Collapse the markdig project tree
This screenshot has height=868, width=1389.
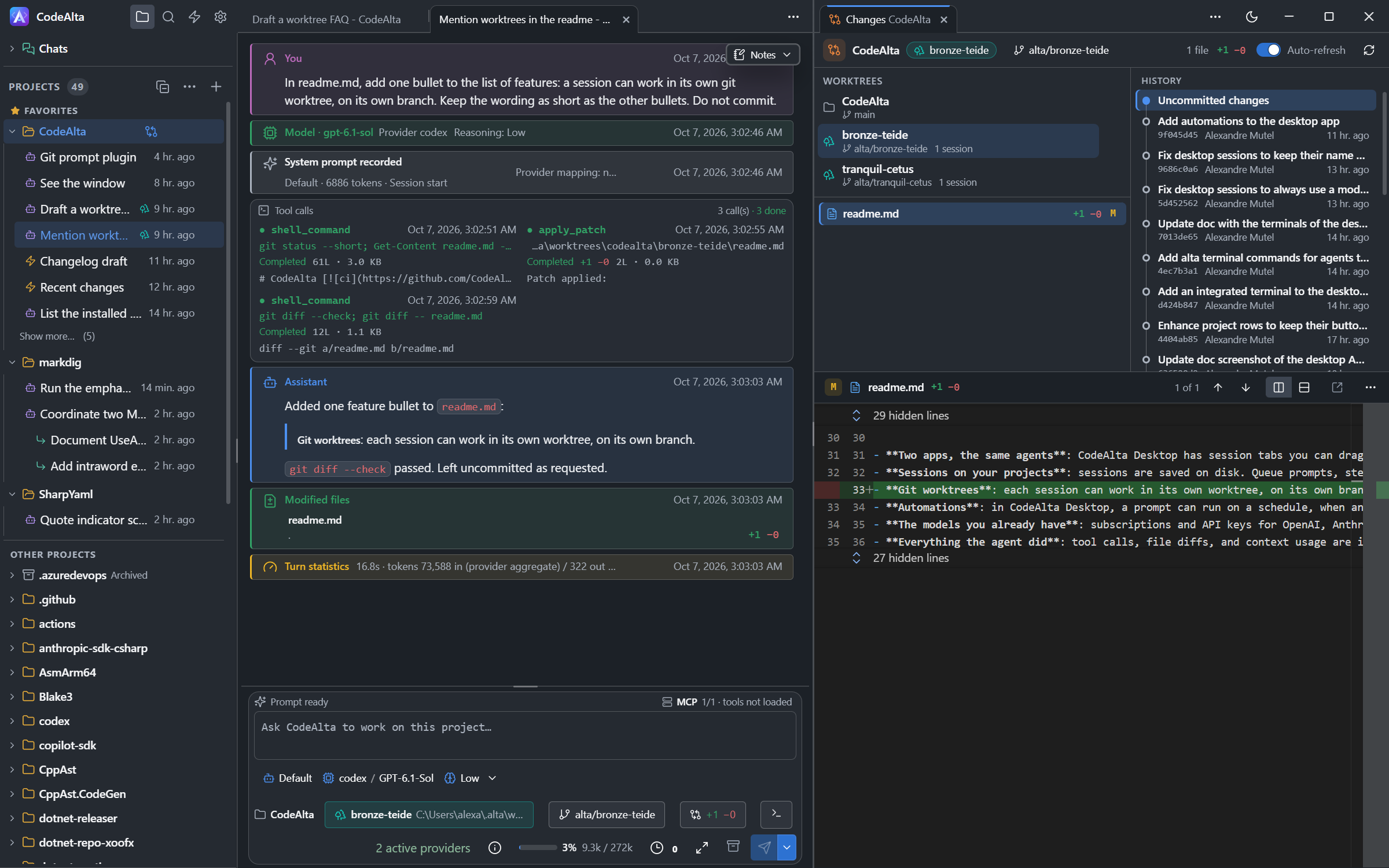click(12, 362)
